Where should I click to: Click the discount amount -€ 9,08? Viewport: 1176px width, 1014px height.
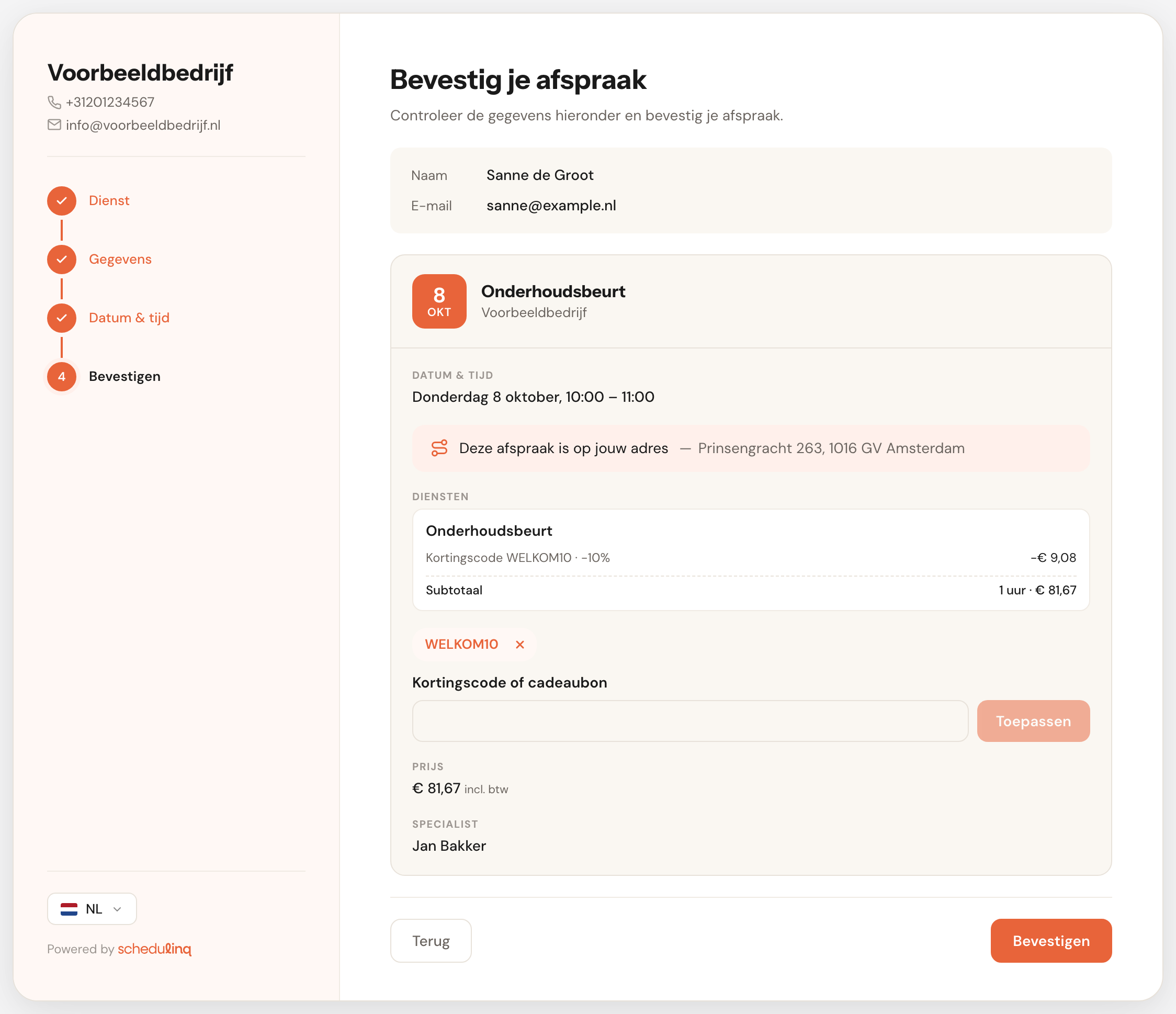coord(1054,558)
